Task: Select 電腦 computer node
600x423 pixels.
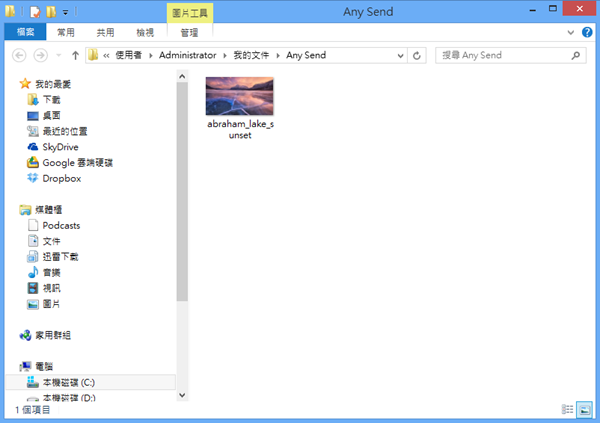Action: pyautogui.click(x=44, y=366)
